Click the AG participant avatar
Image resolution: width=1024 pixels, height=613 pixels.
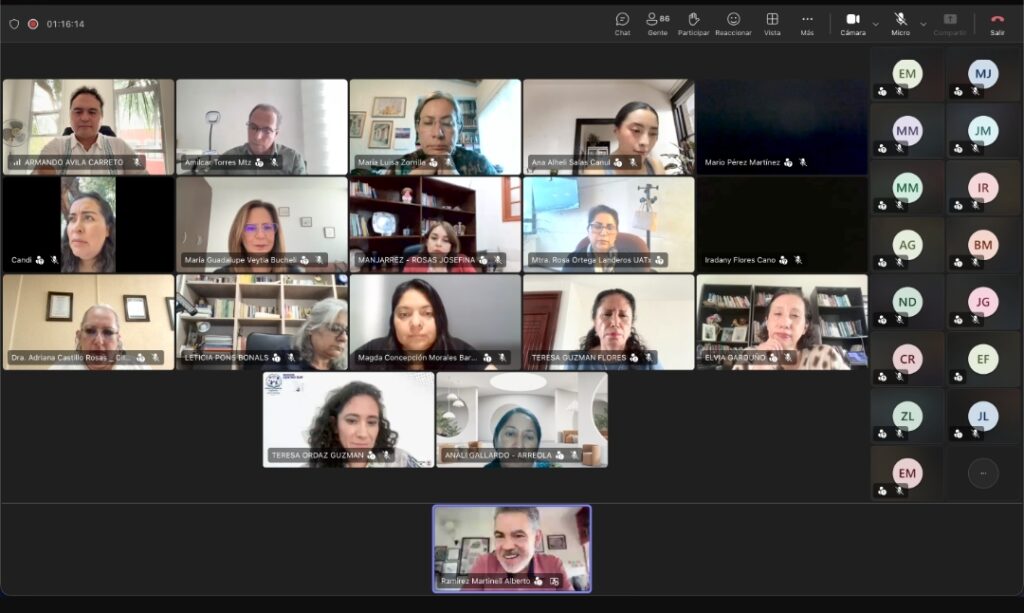[x=907, y=245]
